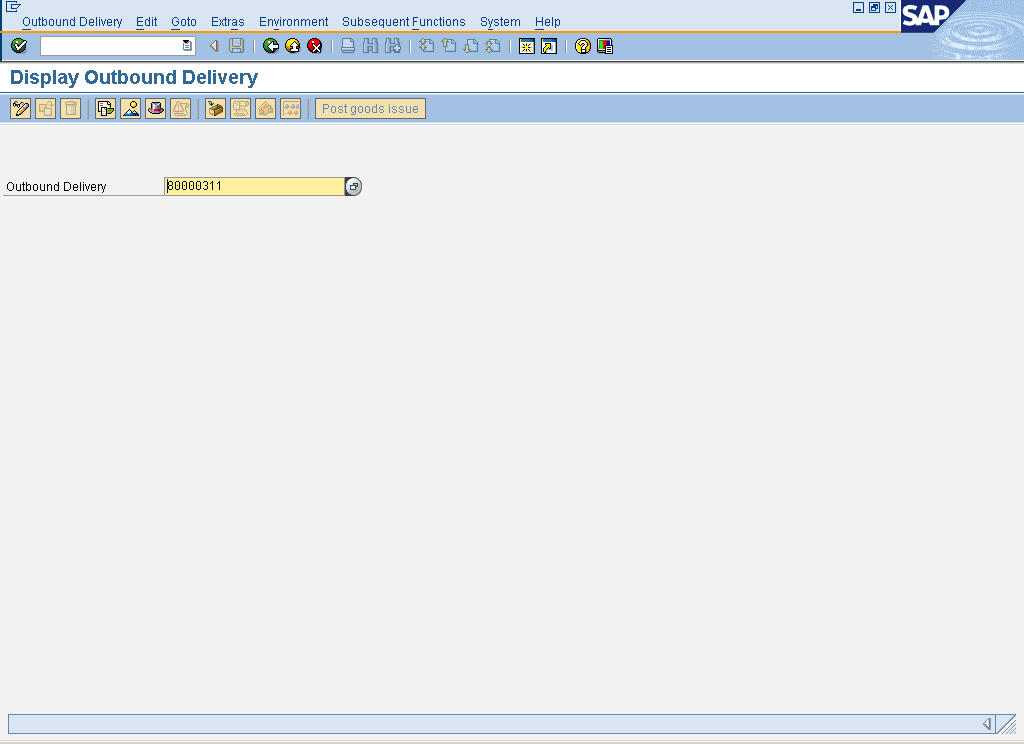Expand the status bar arrow
Screen dimensions: 1024x744
987,724
